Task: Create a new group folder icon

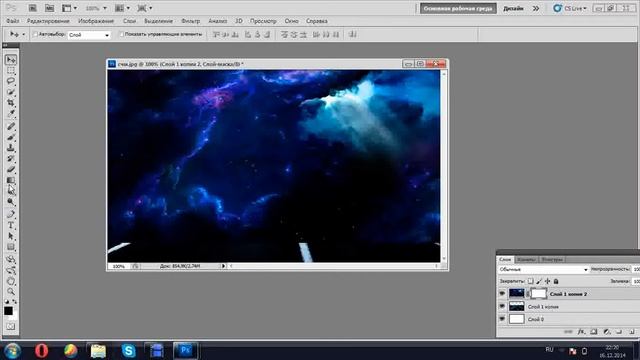Action: click(619, 332)
